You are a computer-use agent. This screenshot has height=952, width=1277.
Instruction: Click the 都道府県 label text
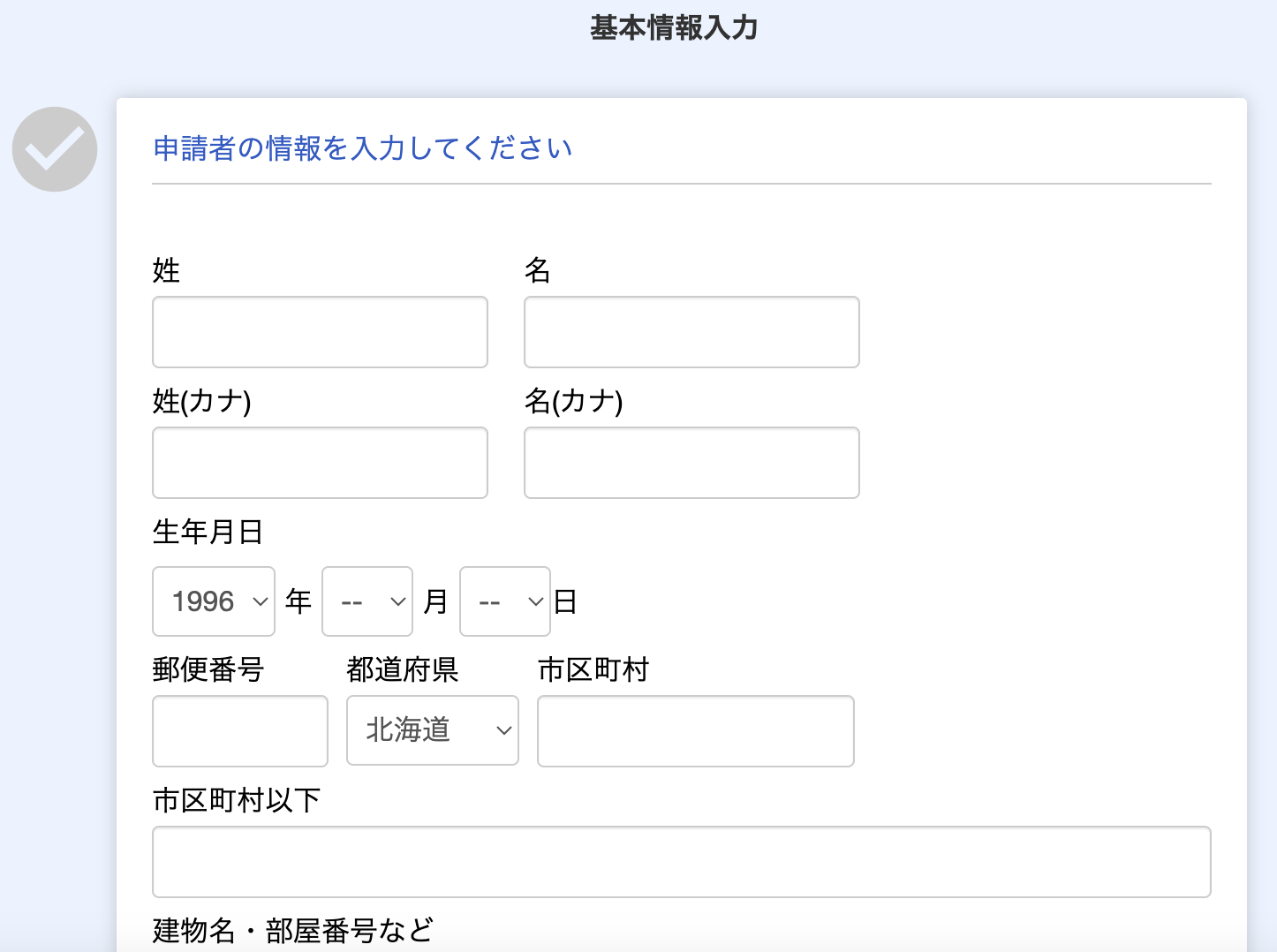point(403,669)
